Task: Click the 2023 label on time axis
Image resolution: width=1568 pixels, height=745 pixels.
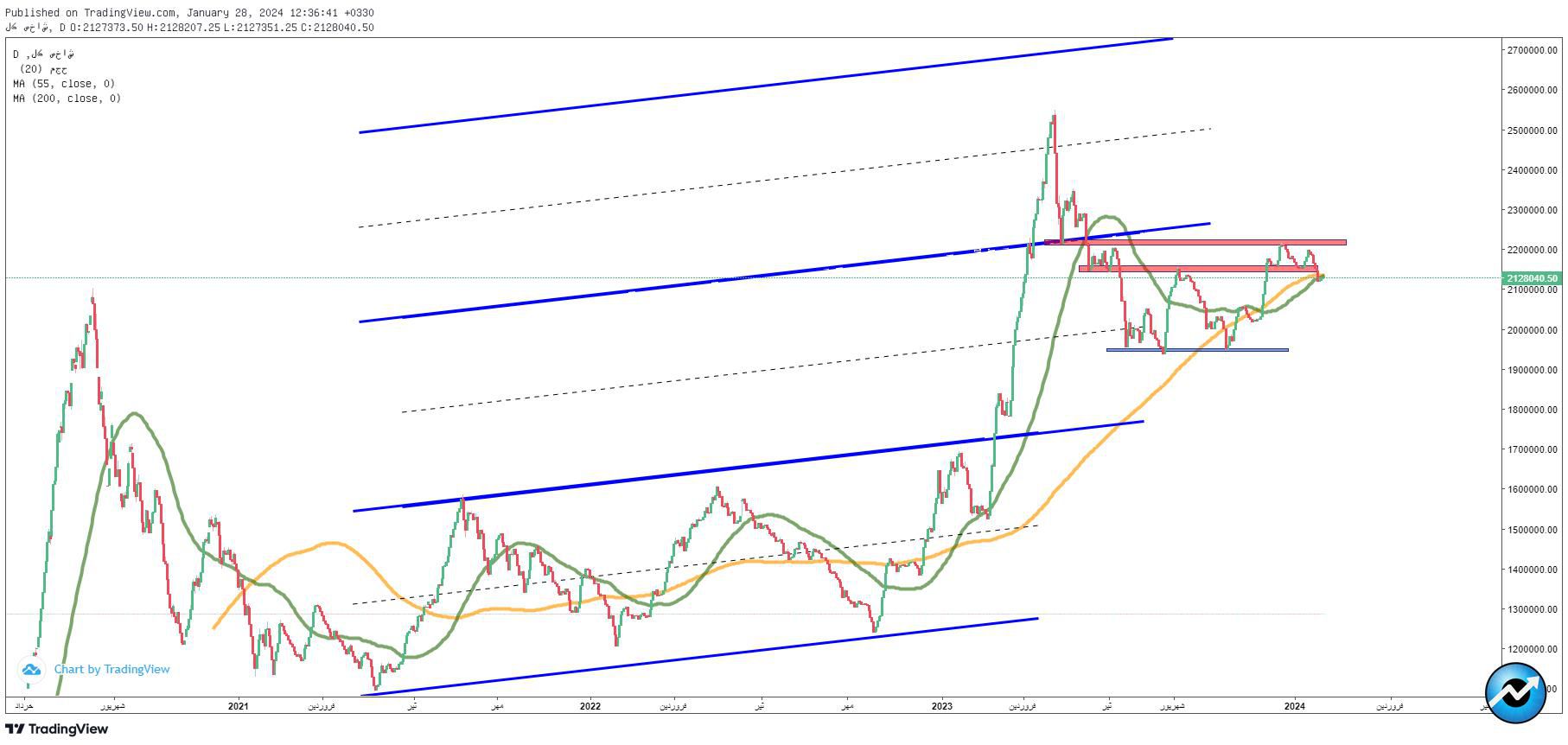Action: (942, 706)
